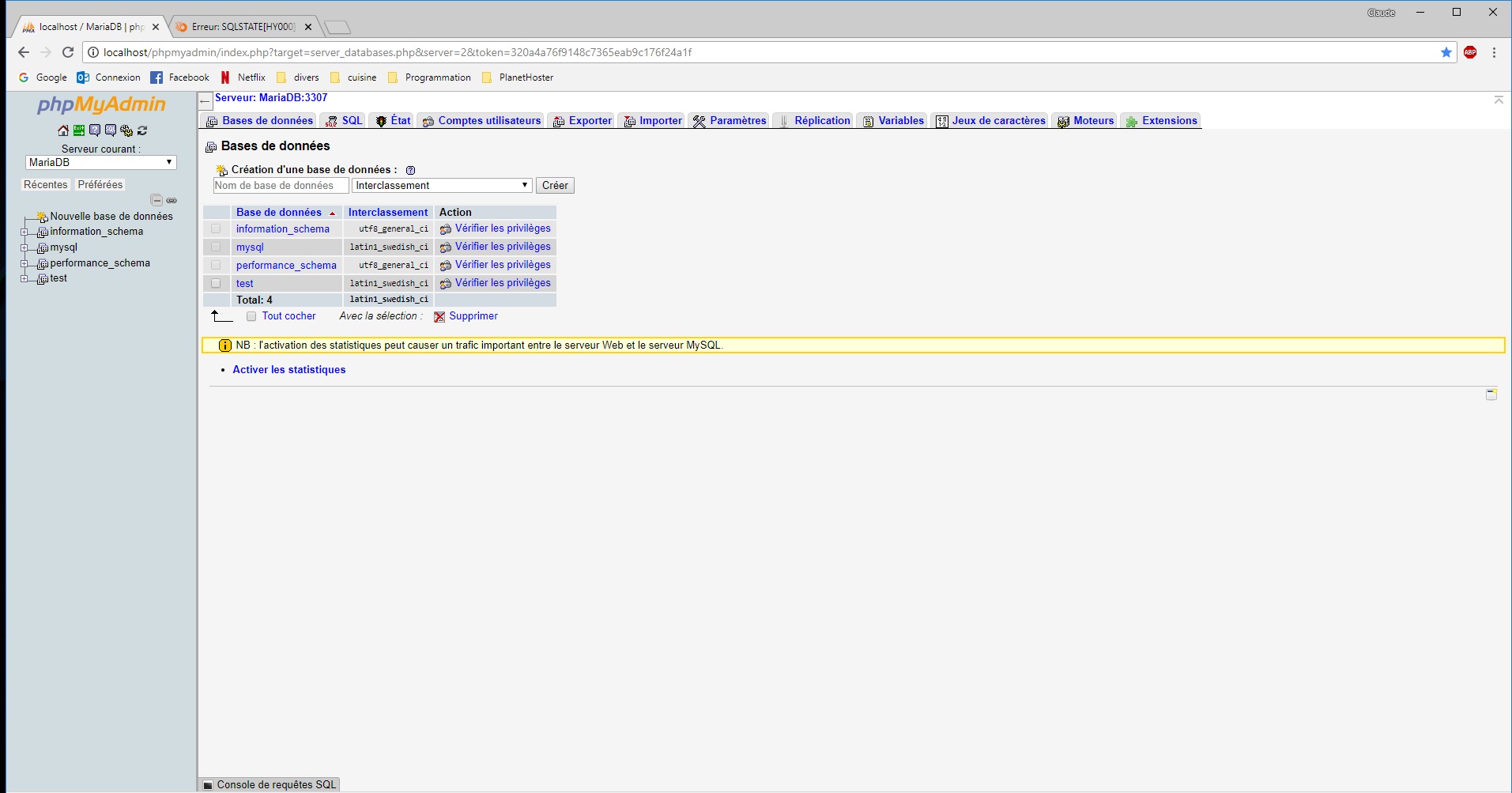
Task: Click the green Exit (log out) icon
Action: [x=78, y=130]
